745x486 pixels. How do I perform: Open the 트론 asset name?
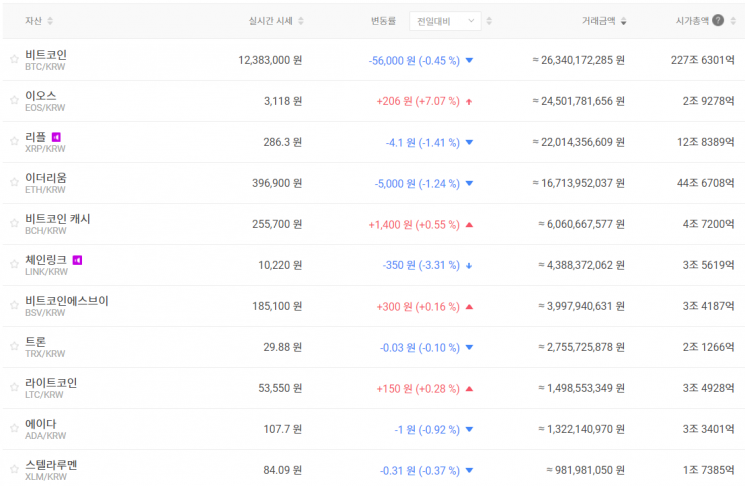(x=36, y=342)
